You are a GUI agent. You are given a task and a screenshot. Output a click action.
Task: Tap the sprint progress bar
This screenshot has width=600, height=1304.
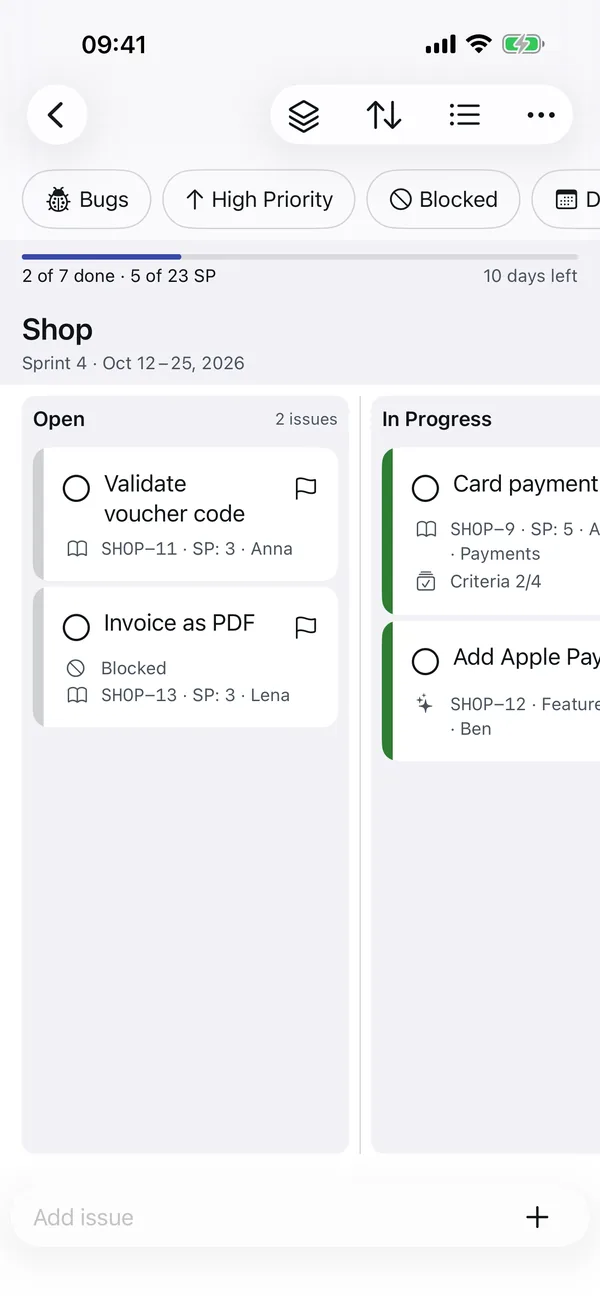coord(300,257)
